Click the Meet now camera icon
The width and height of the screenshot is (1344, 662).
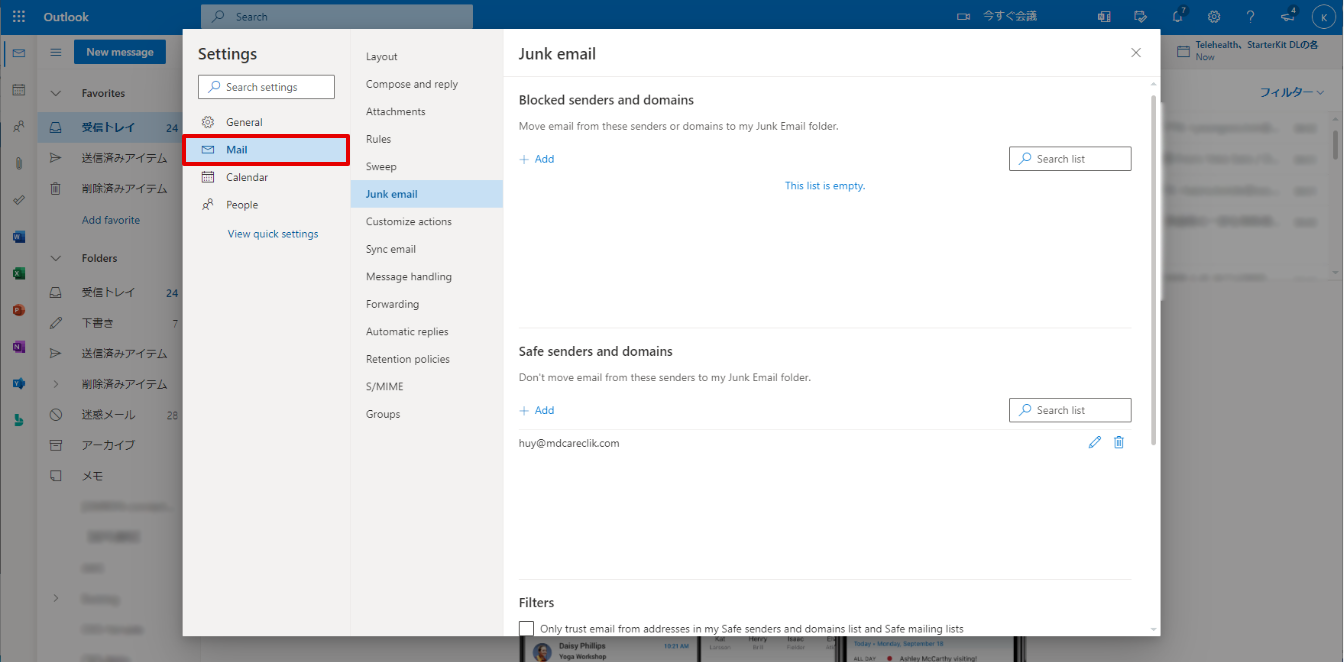(x=964, y=17)
